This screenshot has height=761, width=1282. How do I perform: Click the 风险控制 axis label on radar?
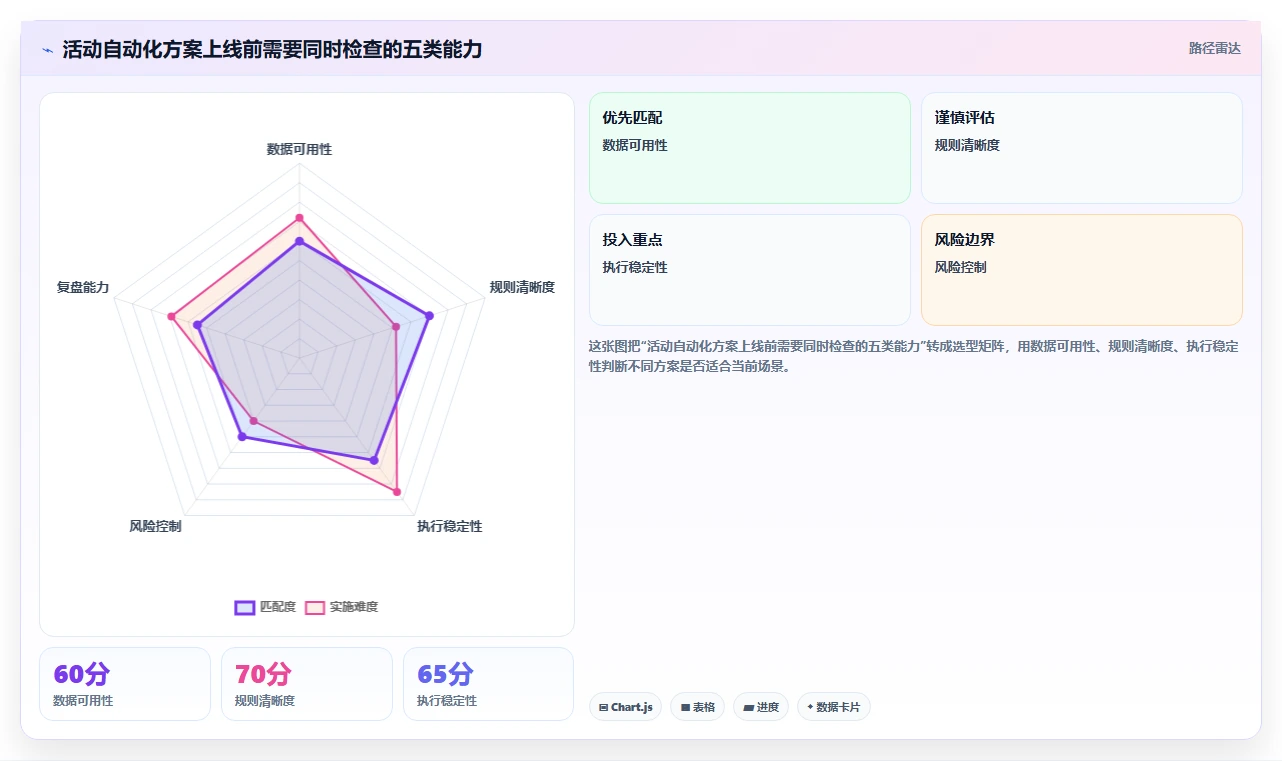pos(155,526)
